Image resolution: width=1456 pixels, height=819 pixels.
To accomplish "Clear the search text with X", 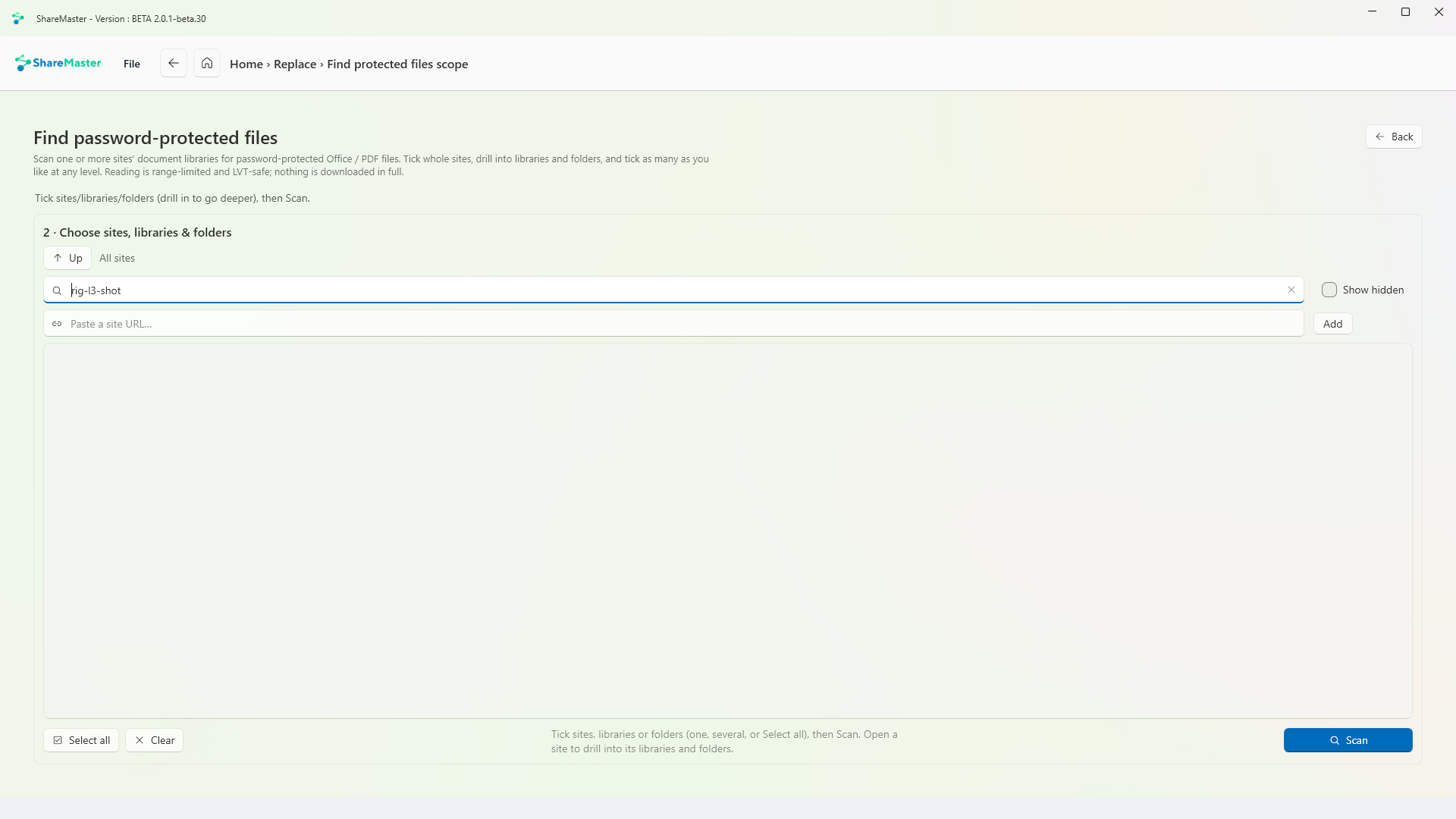I will [x=1291, y=290].
